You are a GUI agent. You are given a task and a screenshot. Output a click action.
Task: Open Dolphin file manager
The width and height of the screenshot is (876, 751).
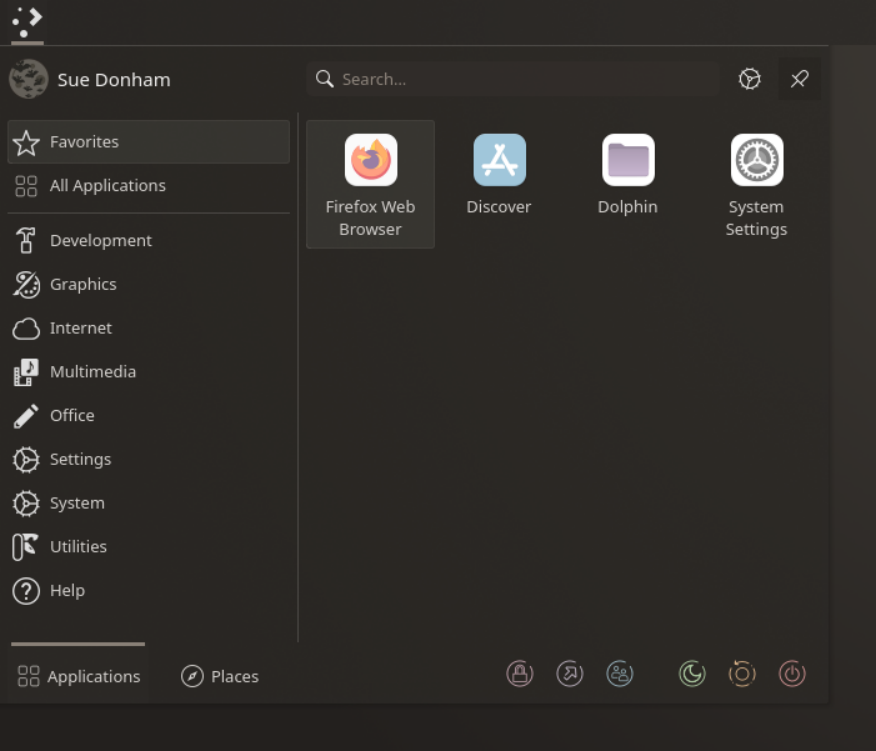(x=628, y=184)
